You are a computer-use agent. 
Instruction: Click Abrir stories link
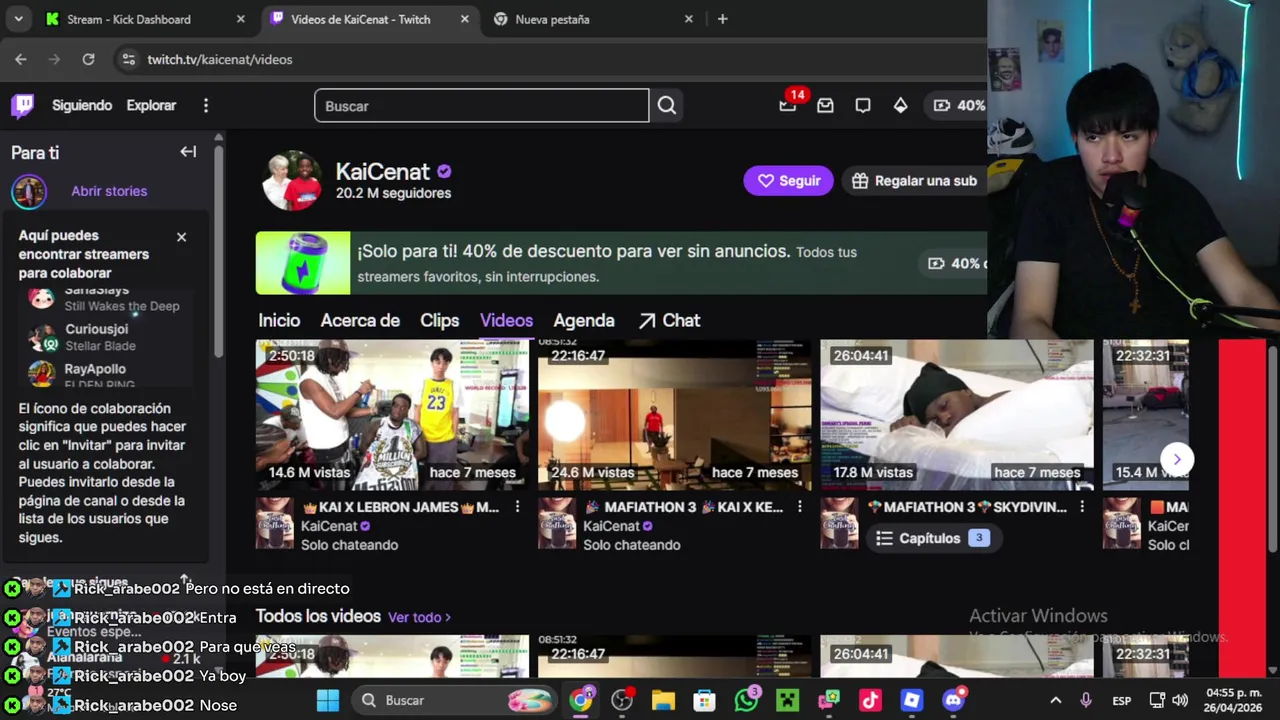(109, 191)
